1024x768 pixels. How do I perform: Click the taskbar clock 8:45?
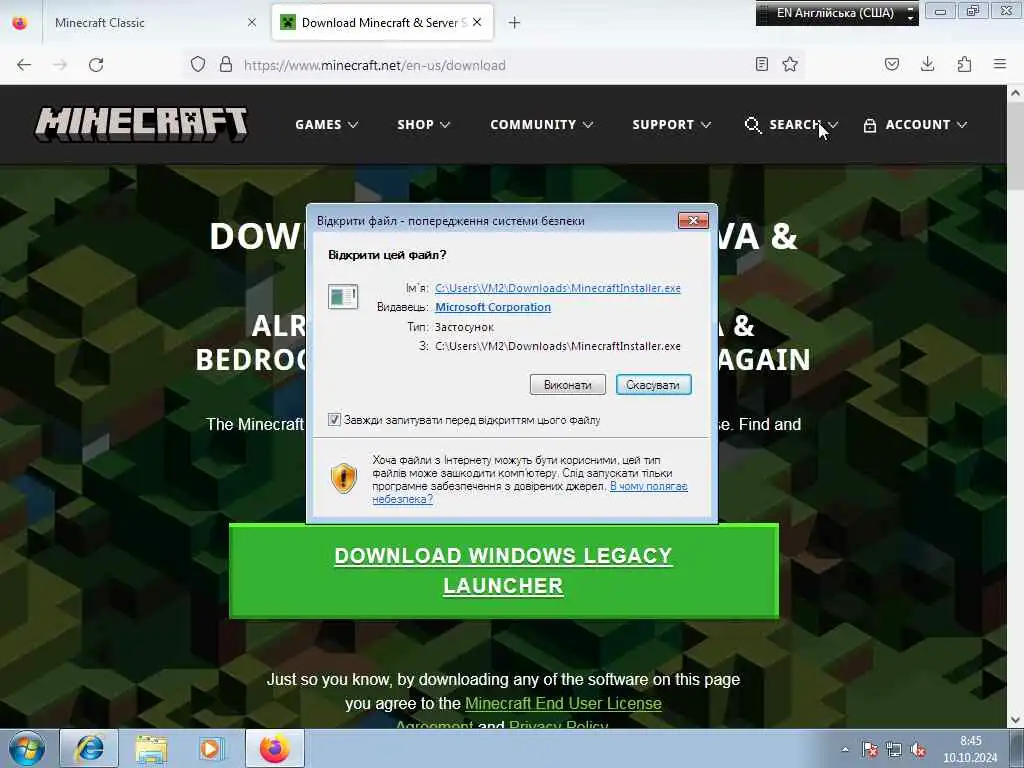pos(970,741)
